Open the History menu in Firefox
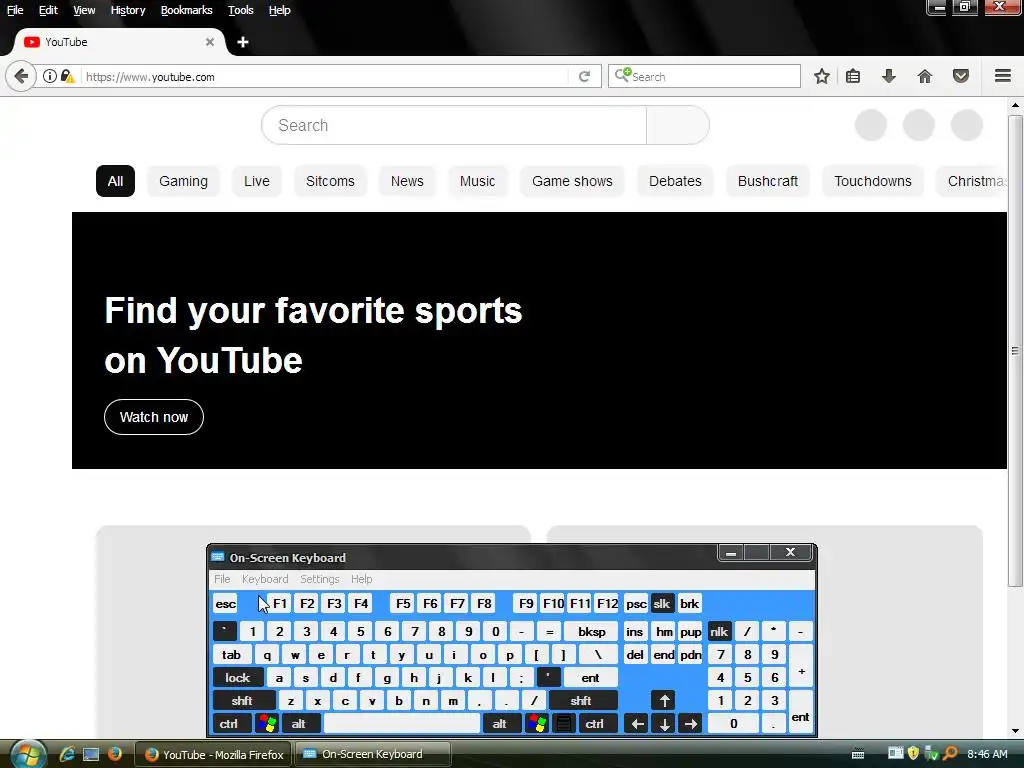The height and width of the screenshot is (768, 1024). 128,10
